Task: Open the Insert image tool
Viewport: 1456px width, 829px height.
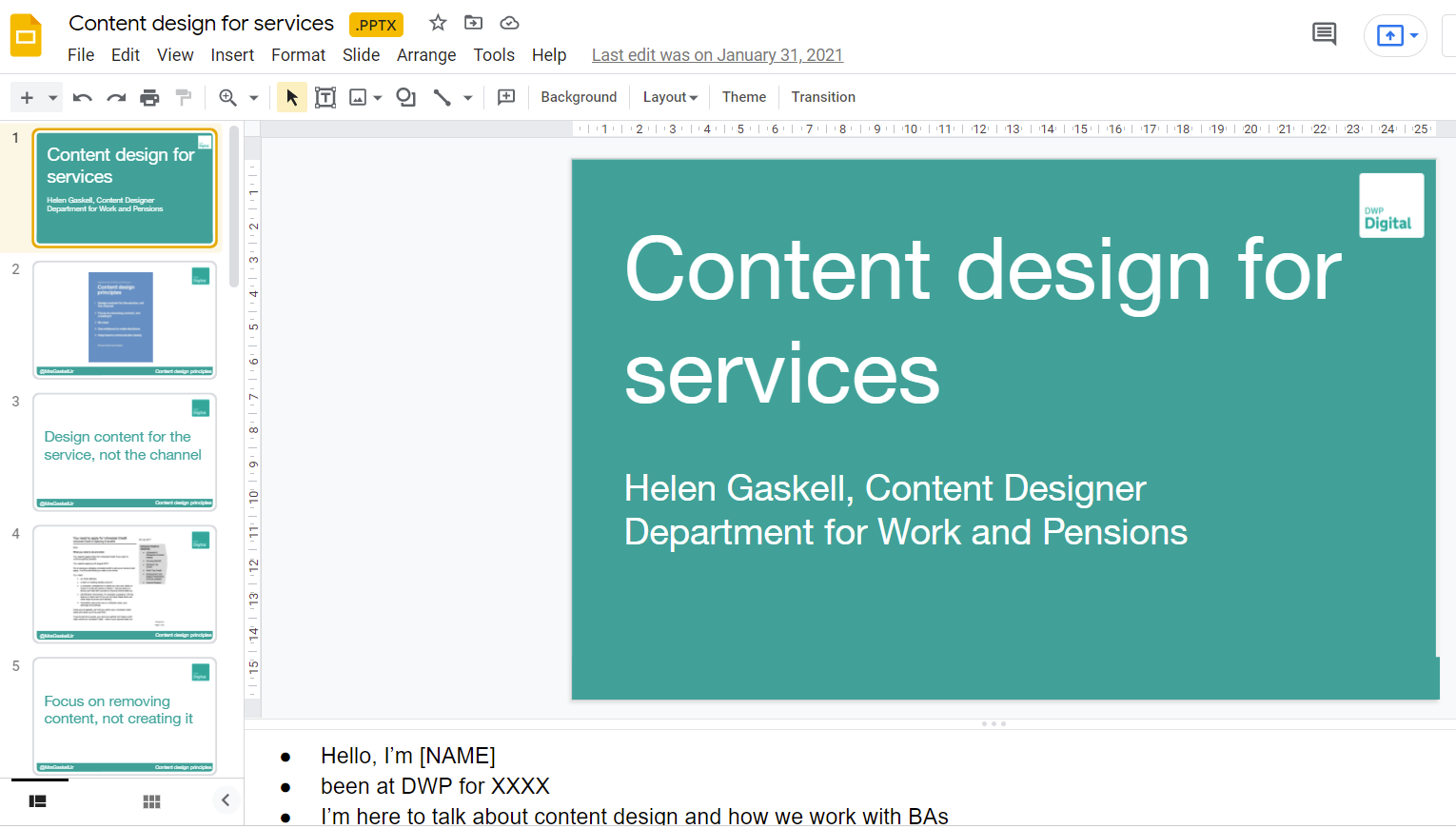Action: click(x=359, y=96)
